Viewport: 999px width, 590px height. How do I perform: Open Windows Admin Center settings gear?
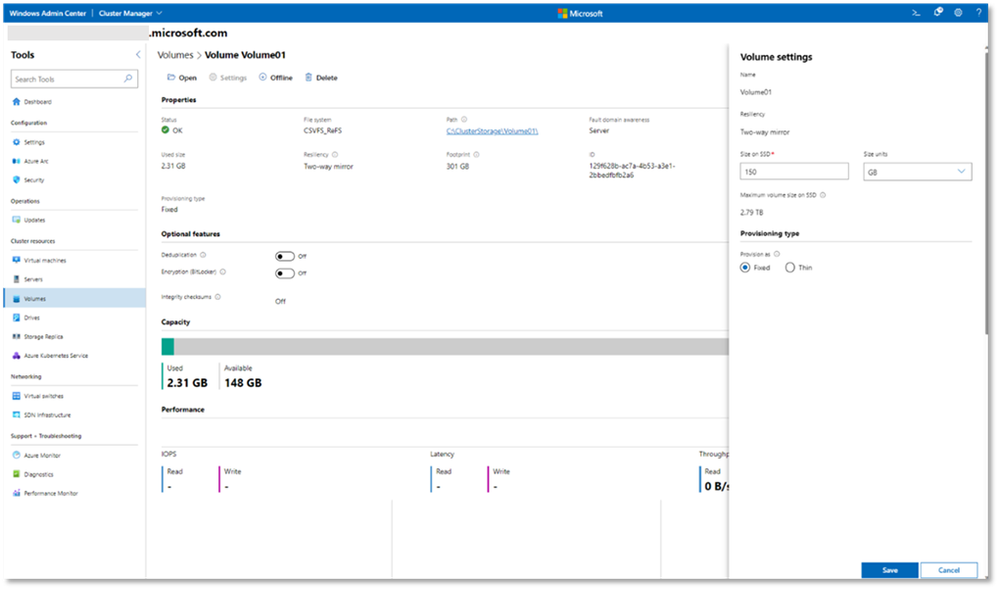tap(958, 13)
